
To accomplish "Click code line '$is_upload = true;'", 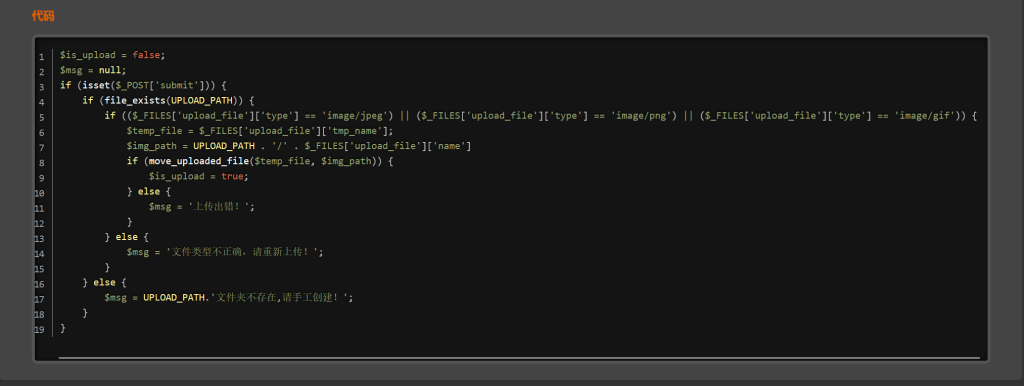I will click(x=199, y=176).
